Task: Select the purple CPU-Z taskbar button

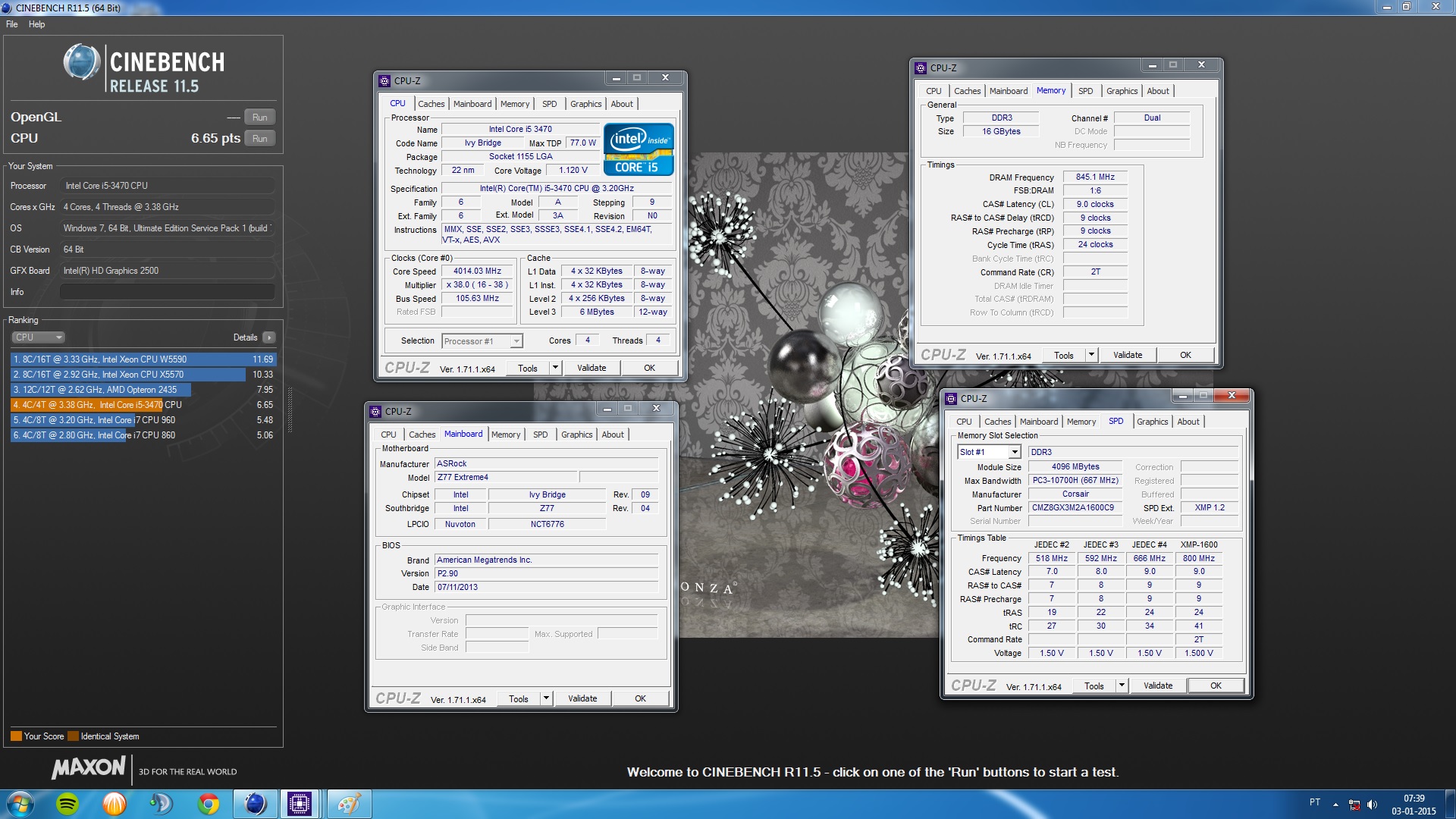Action: click(300, 804)
